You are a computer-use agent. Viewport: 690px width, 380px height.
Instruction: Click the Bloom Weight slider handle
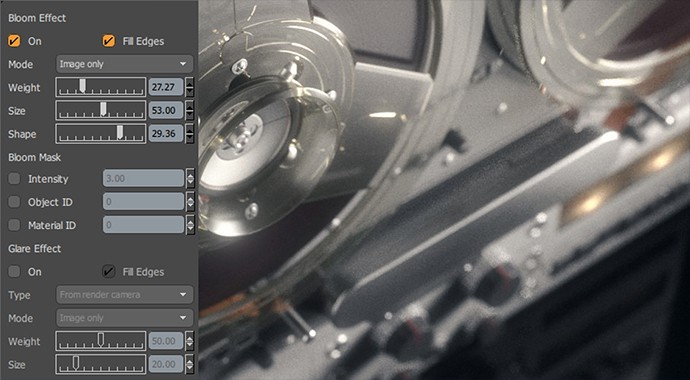point(82,85)
